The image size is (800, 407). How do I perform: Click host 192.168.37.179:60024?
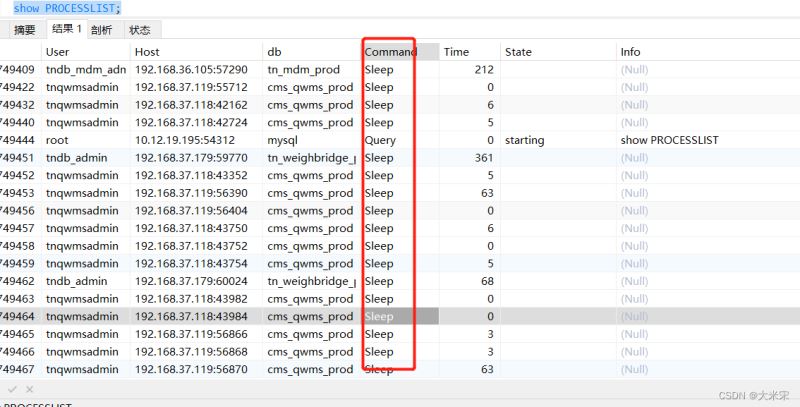pyautogui.click(x=191, y=281)
